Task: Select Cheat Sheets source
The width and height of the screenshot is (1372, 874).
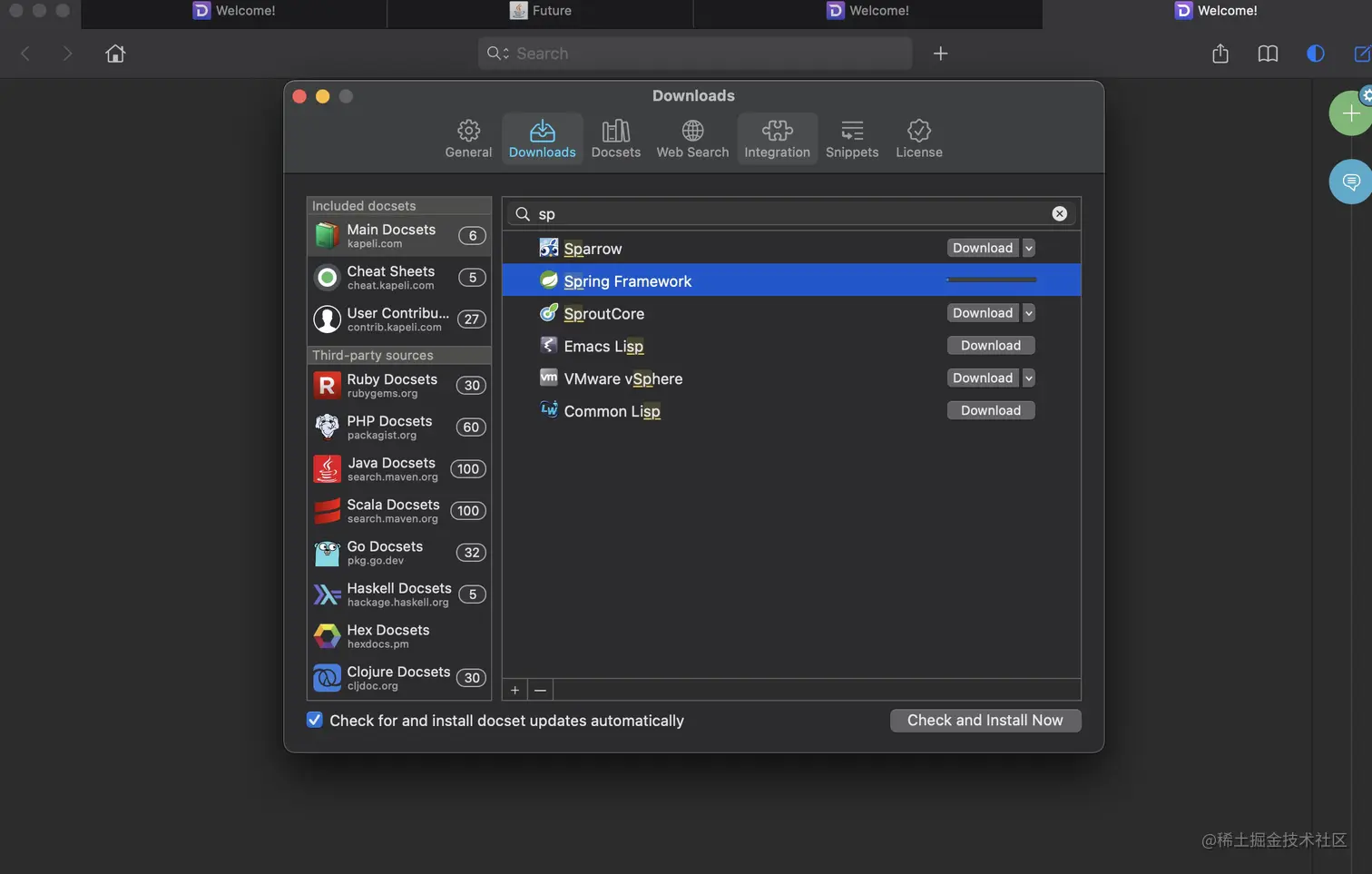Action: tap(399, 278)
